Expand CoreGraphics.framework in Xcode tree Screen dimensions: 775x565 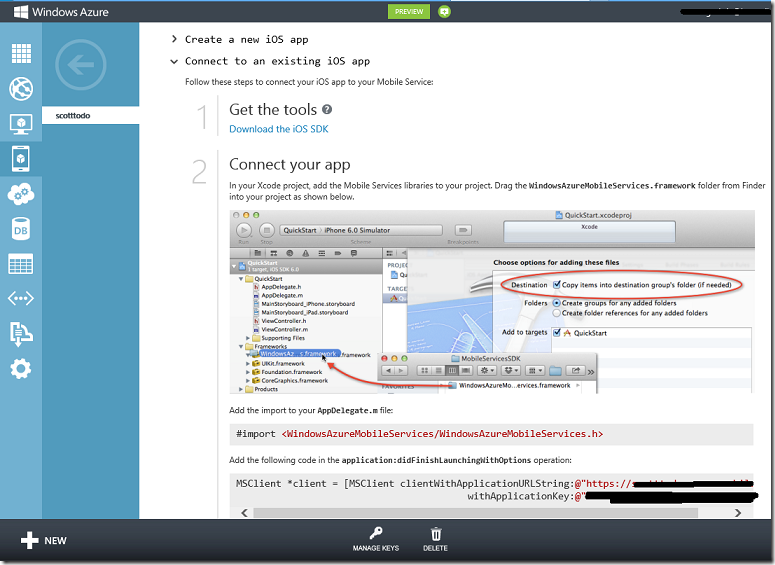coord(248,381)
